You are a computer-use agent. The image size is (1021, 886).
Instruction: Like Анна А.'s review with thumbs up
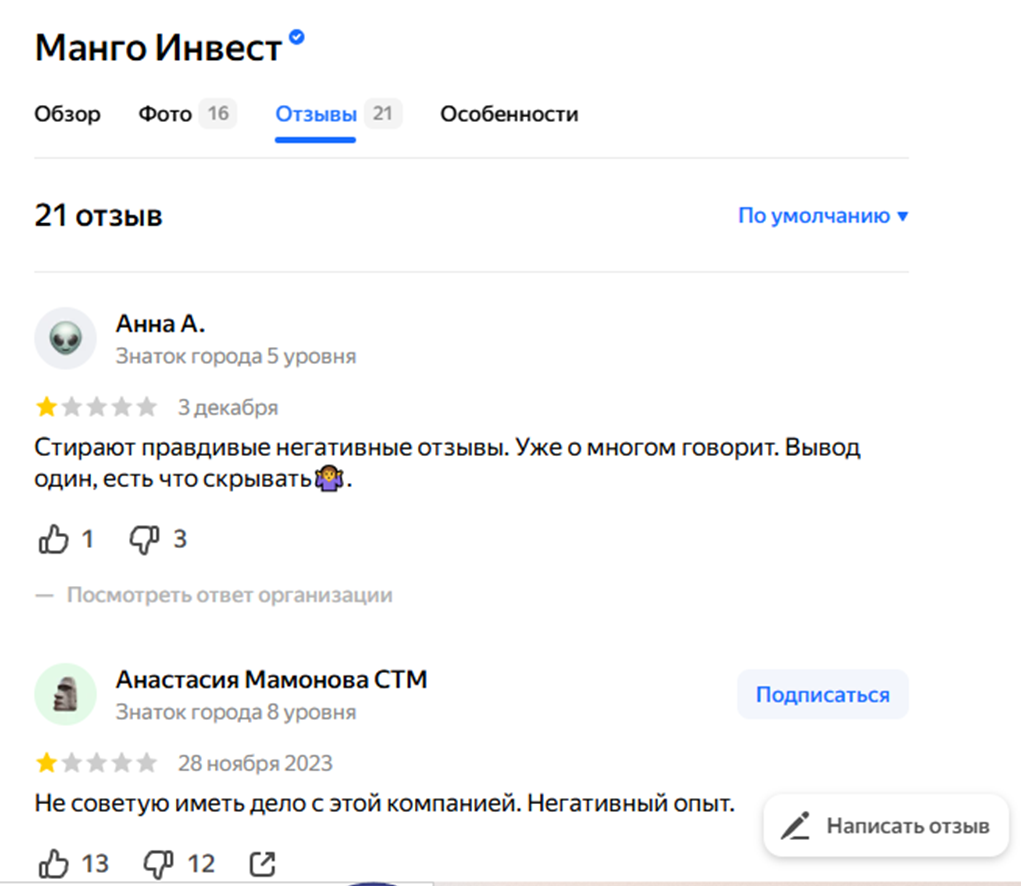(55, 538)
